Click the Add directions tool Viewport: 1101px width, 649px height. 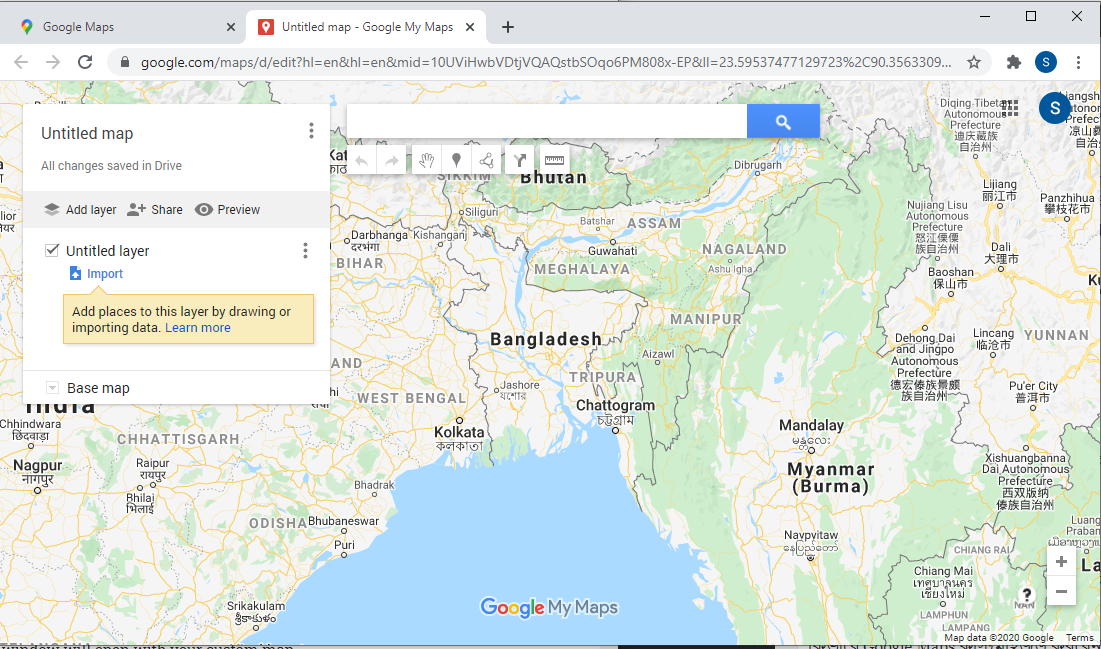(x=520, y=160)
